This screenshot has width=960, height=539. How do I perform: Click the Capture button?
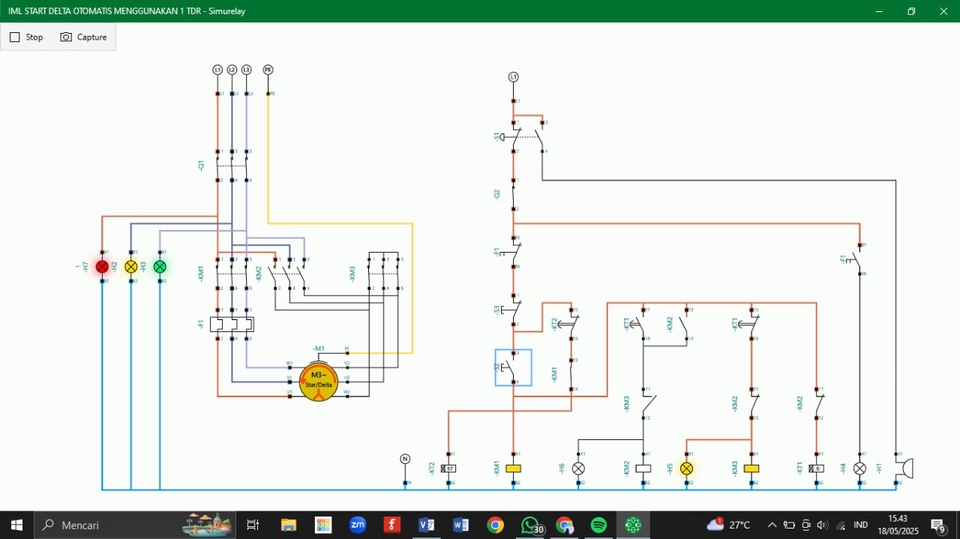coord(83,37)
